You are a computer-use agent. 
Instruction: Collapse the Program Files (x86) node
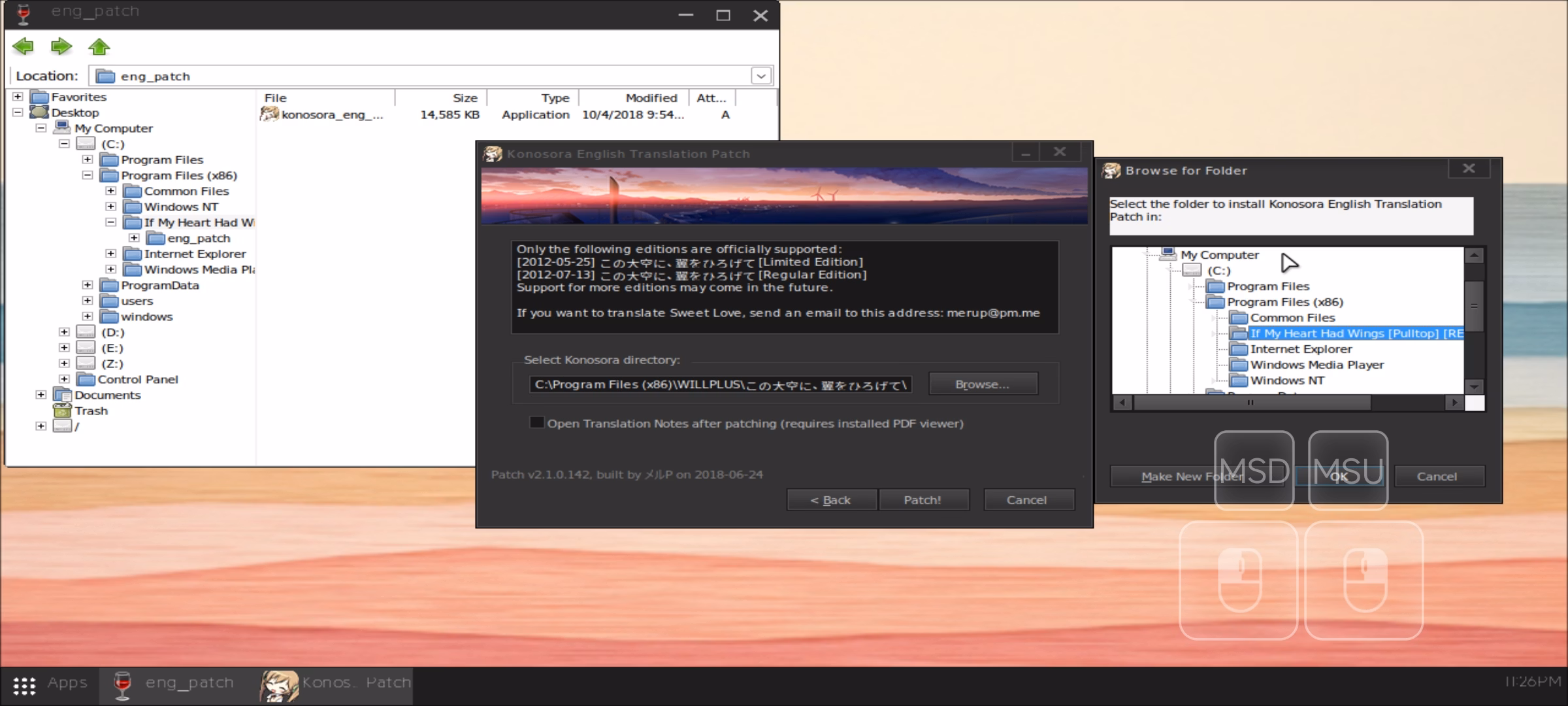pos(88,175)
